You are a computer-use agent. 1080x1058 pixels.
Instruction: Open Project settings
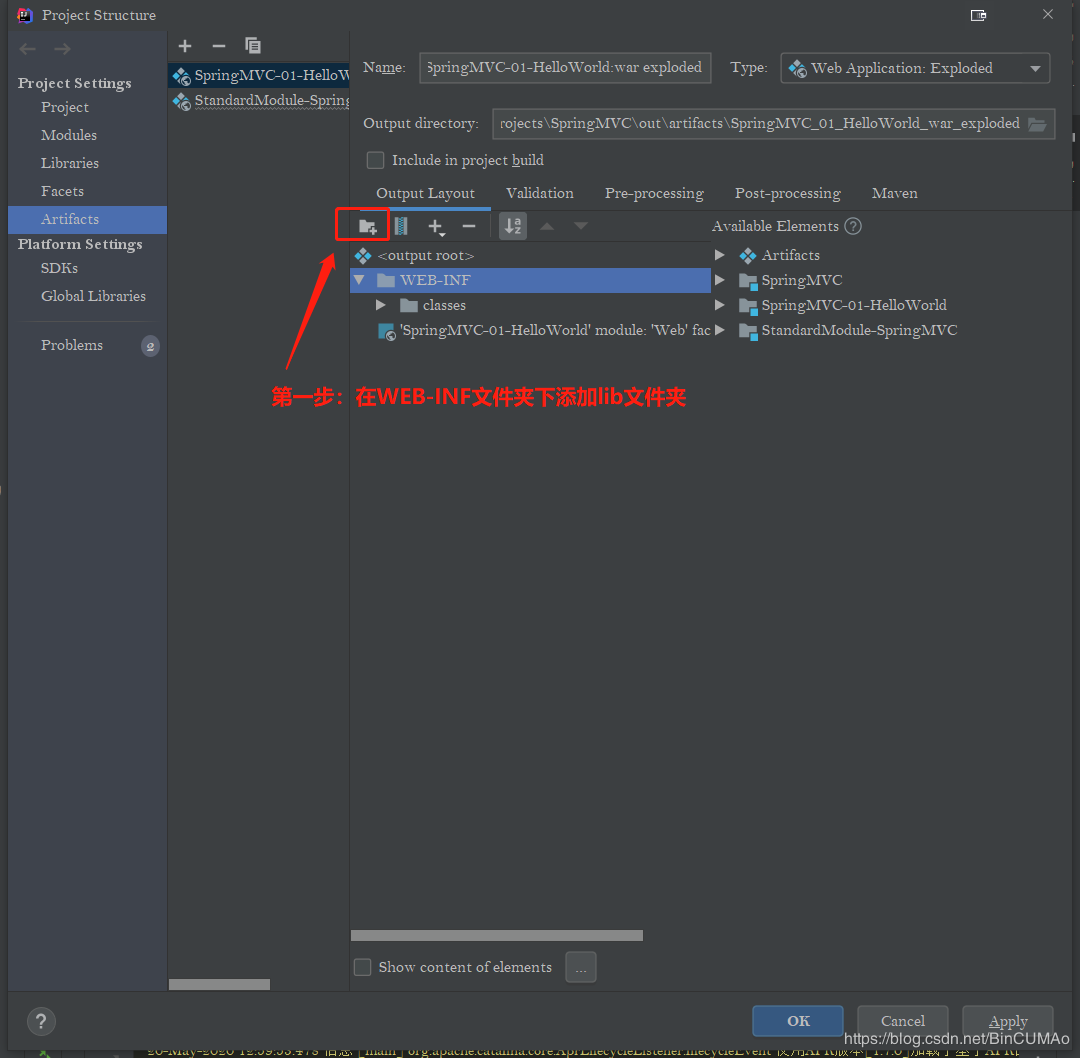65,107
